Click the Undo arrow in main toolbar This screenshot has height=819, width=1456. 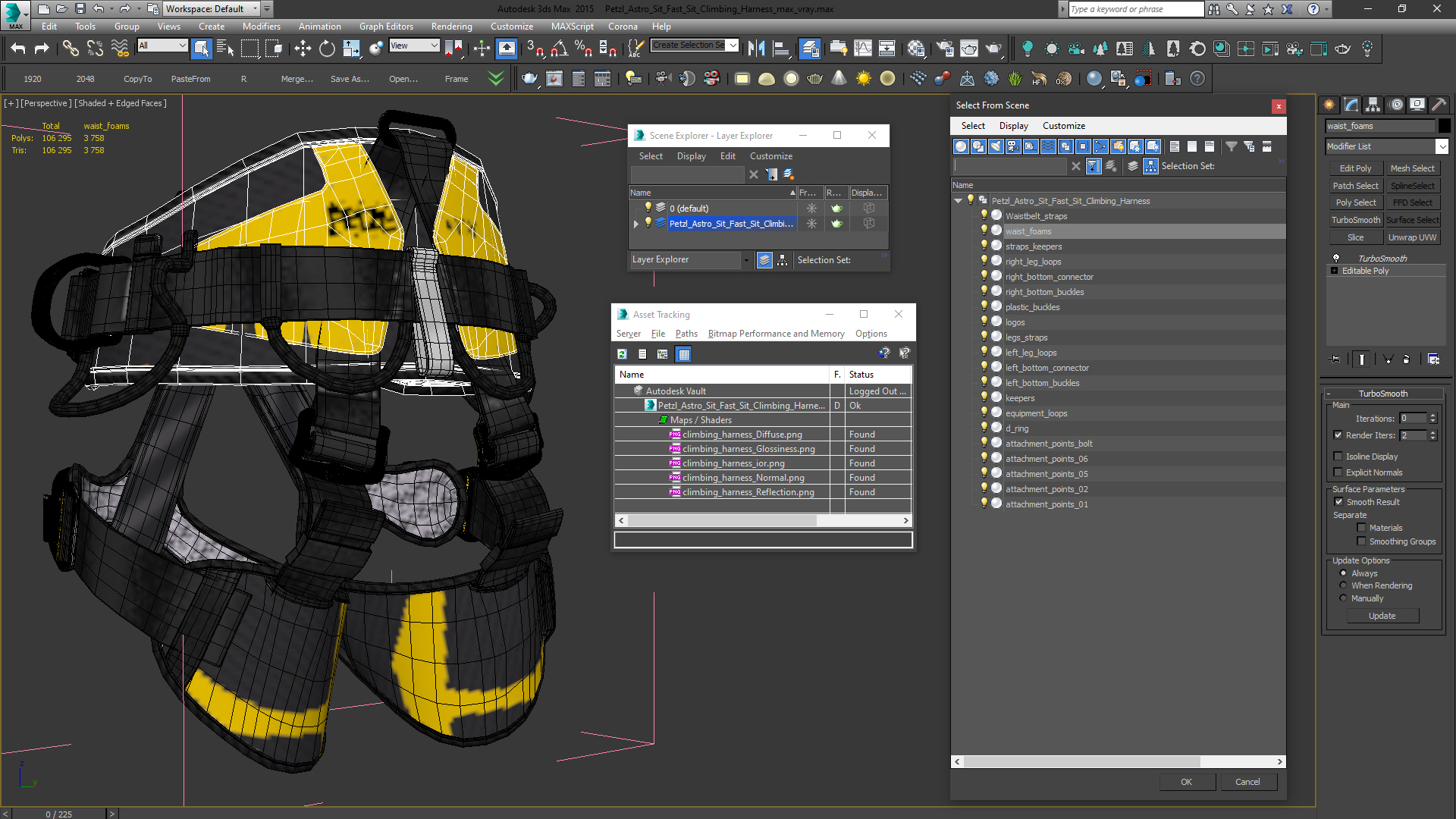point(18,49)
